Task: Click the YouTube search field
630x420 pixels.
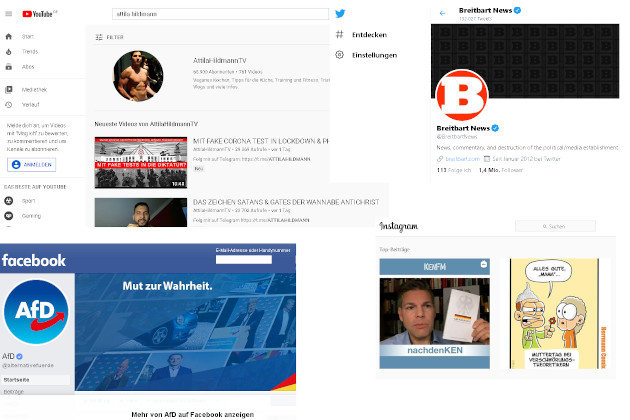Action: 220,14
